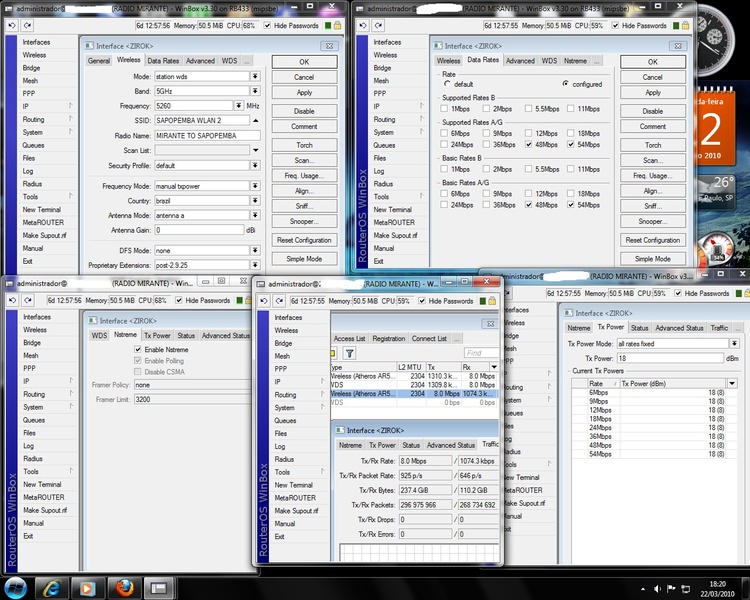Image resolution: width=750 pixels, height=600 pixels.
Task: Click the redo arrow in the Registration window toolbar
Action: pos(279,301)
